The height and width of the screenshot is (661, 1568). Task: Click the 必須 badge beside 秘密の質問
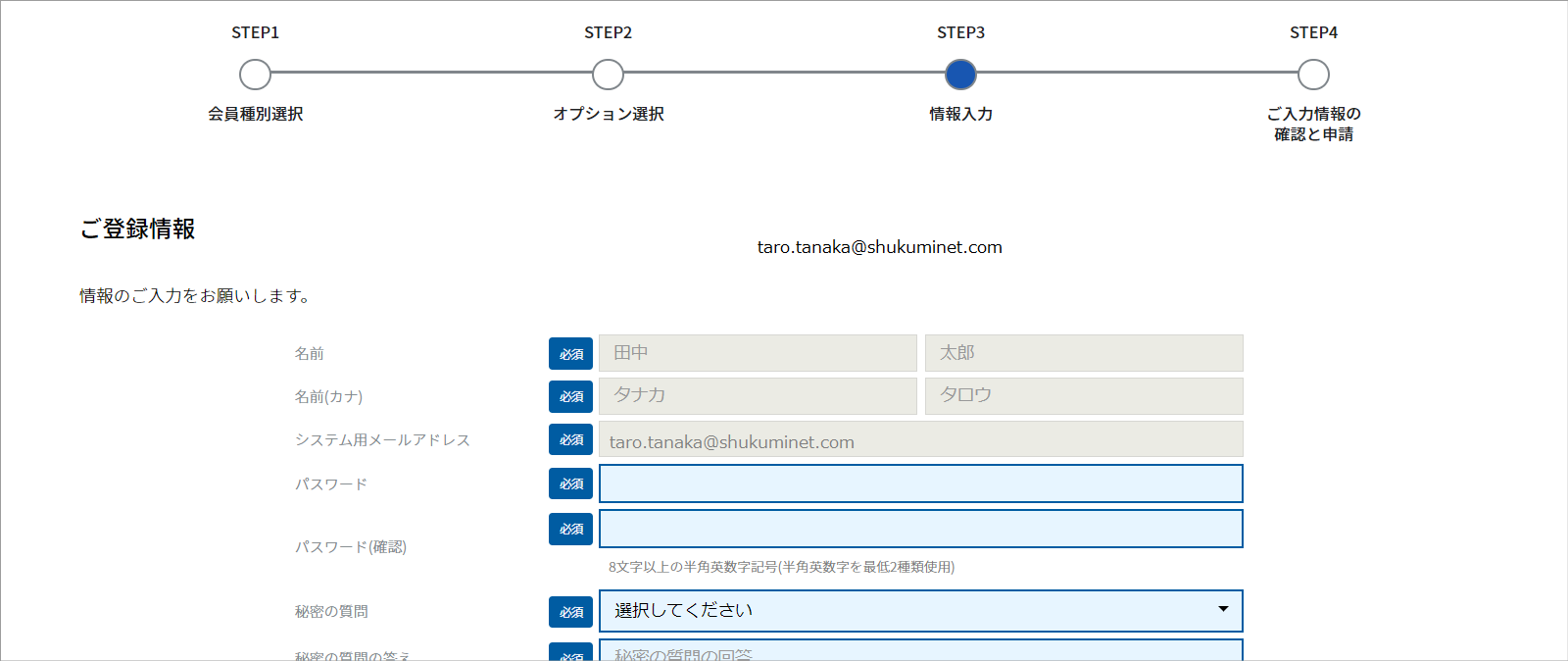[x=570, y=612]
